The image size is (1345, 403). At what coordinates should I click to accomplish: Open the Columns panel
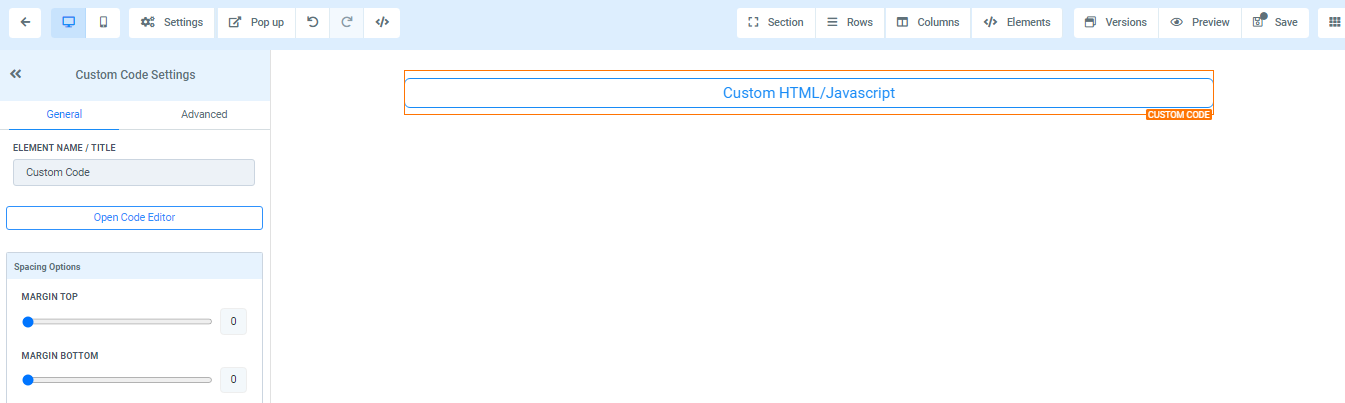(x=927, y=22)
